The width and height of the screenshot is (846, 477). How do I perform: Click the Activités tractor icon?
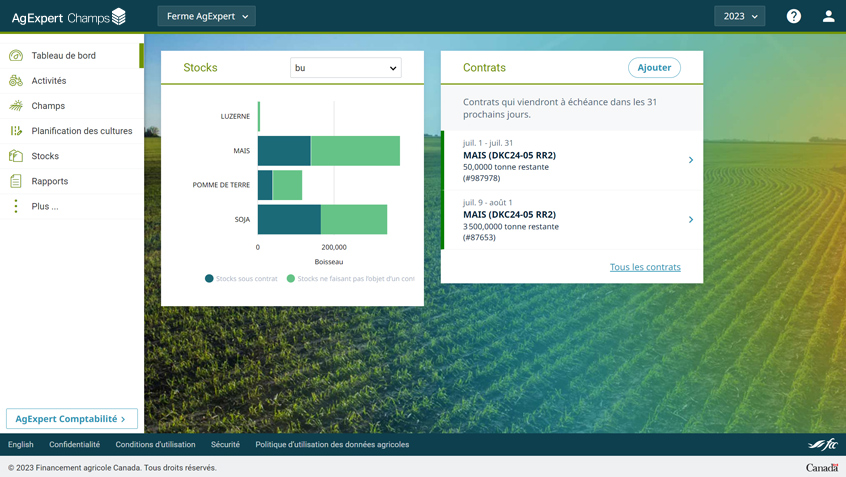[x=16, y=81]
